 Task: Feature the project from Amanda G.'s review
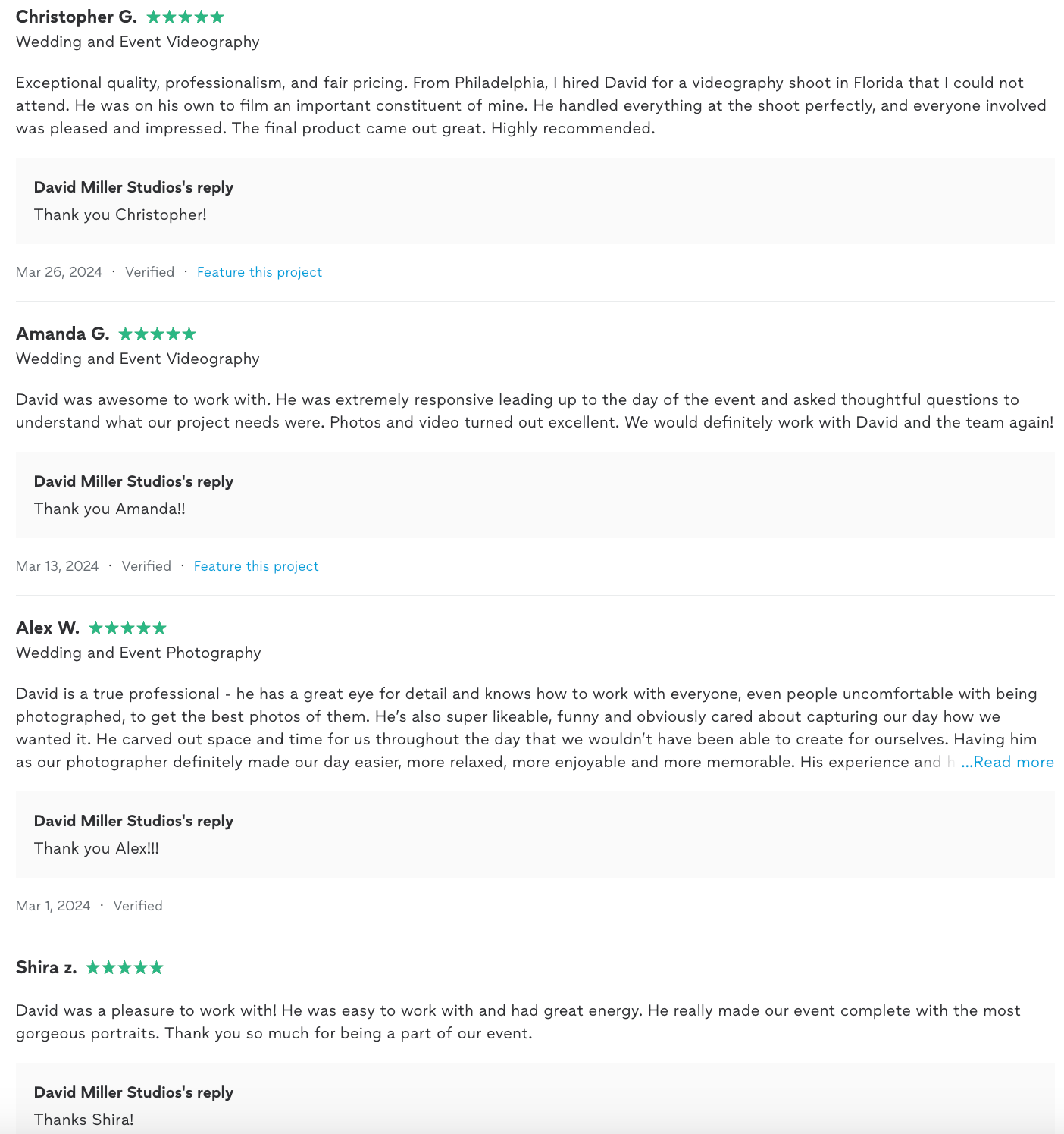click(256, 566)
